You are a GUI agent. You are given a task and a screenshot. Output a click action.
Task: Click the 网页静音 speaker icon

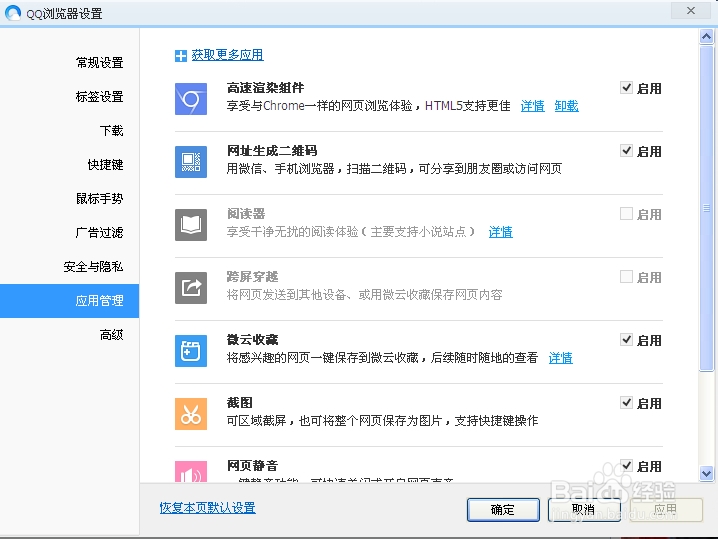coord(191,471)
